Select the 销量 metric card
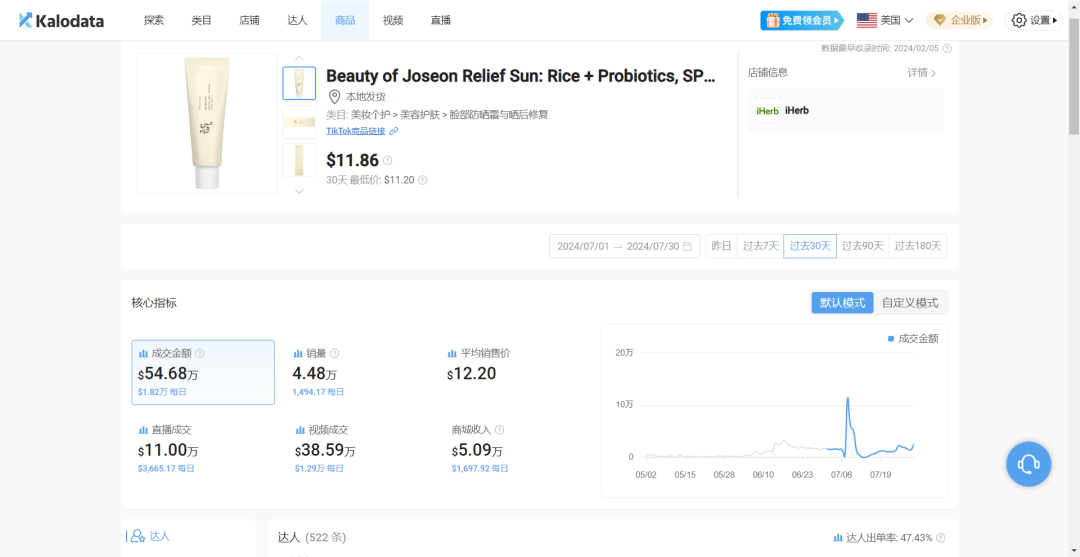 (358, 372)
